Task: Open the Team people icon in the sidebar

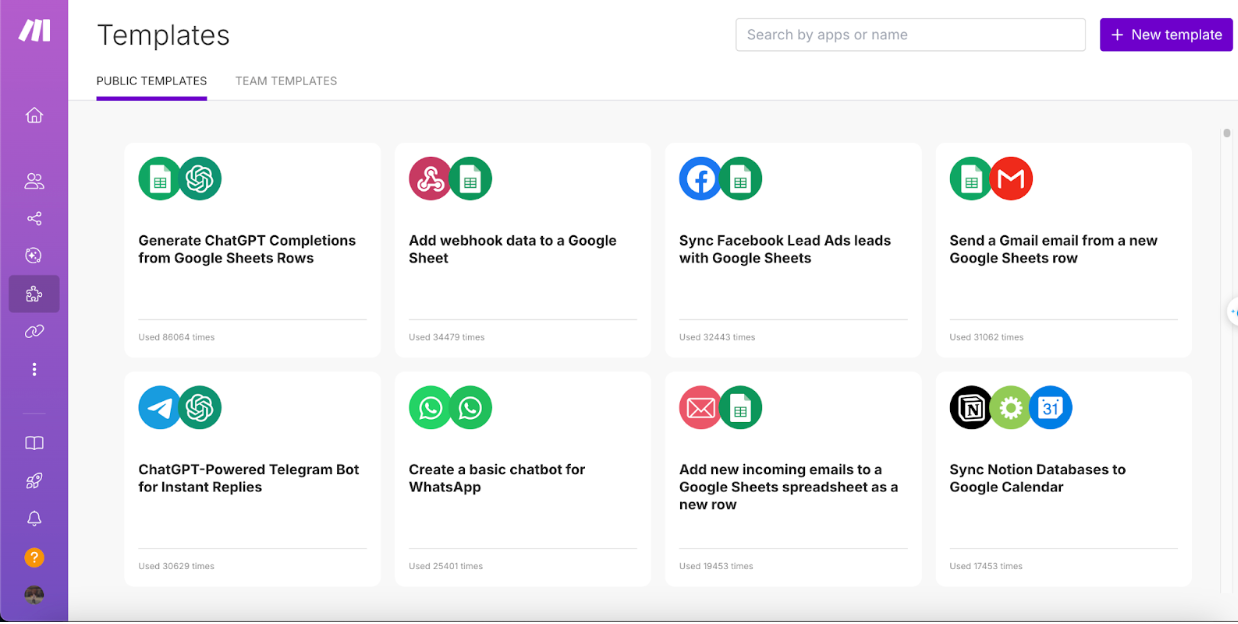Action: 34,181
